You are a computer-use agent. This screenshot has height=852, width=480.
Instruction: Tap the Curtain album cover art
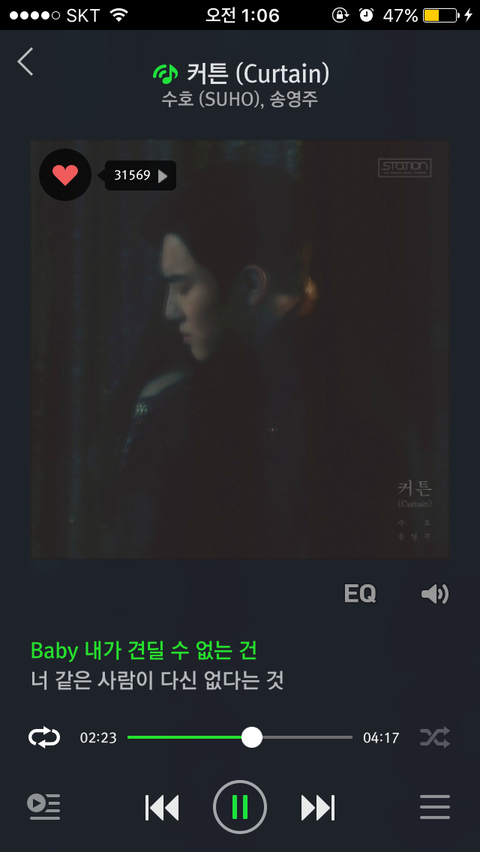coord(240,349)
